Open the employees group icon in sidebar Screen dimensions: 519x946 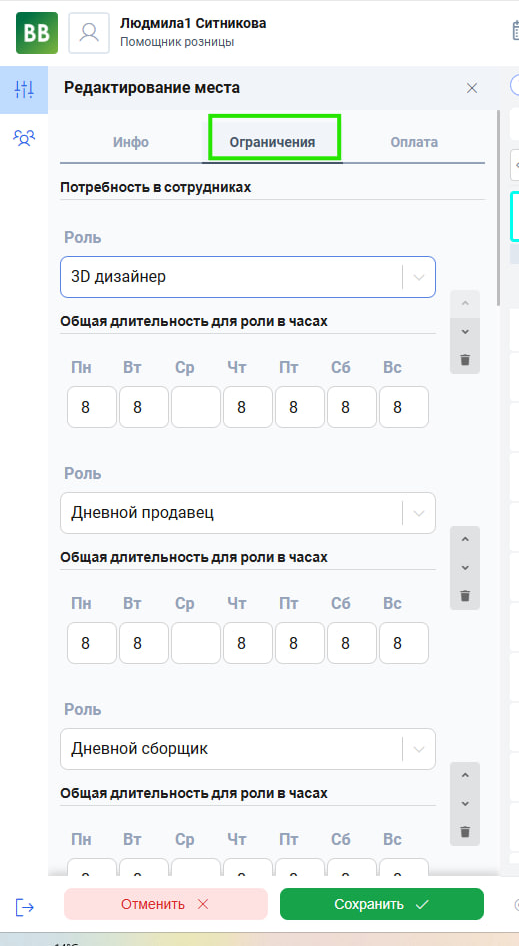[x=24, y=138]
